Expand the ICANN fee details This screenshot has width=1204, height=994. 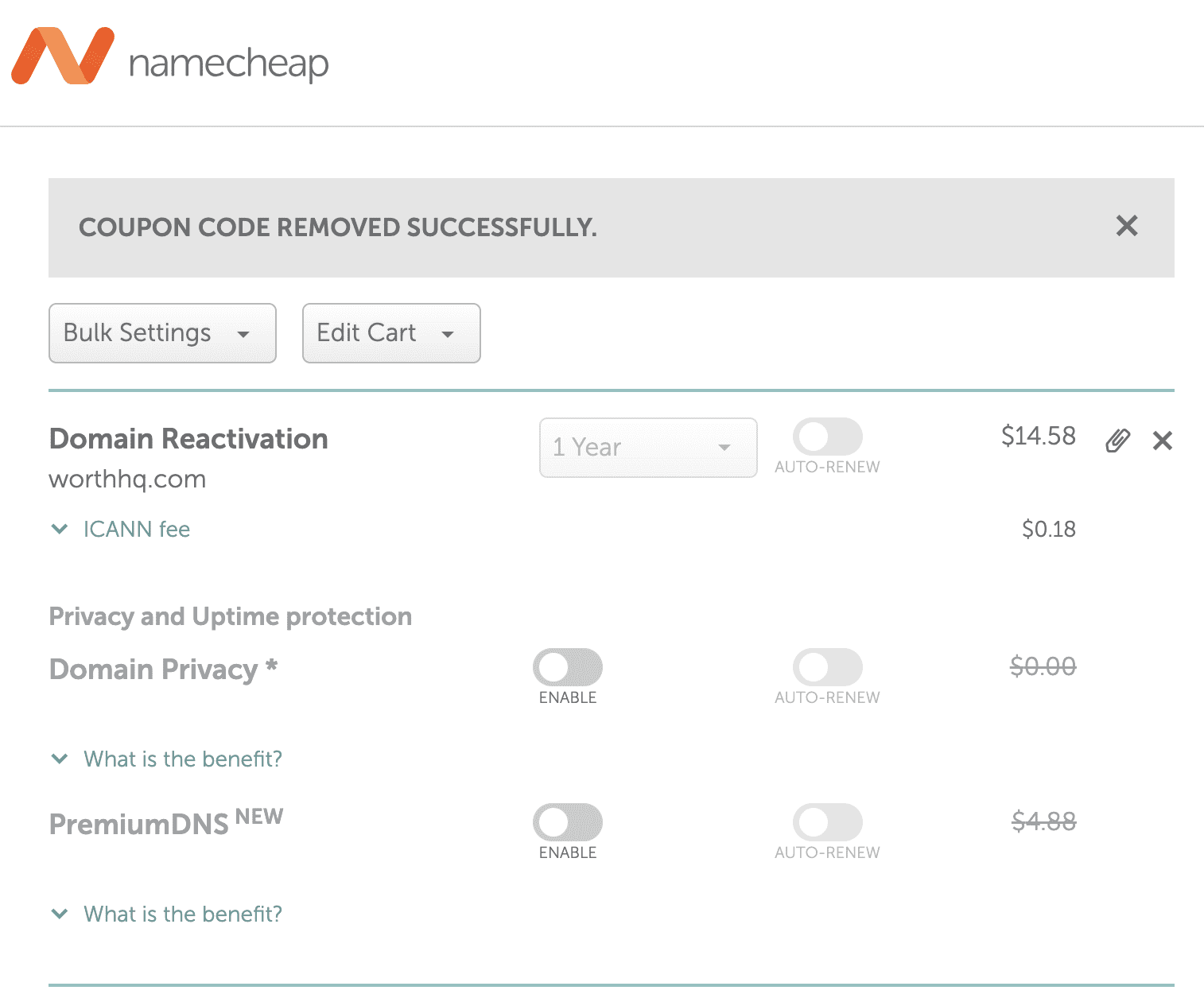click(x=120, y=530)
